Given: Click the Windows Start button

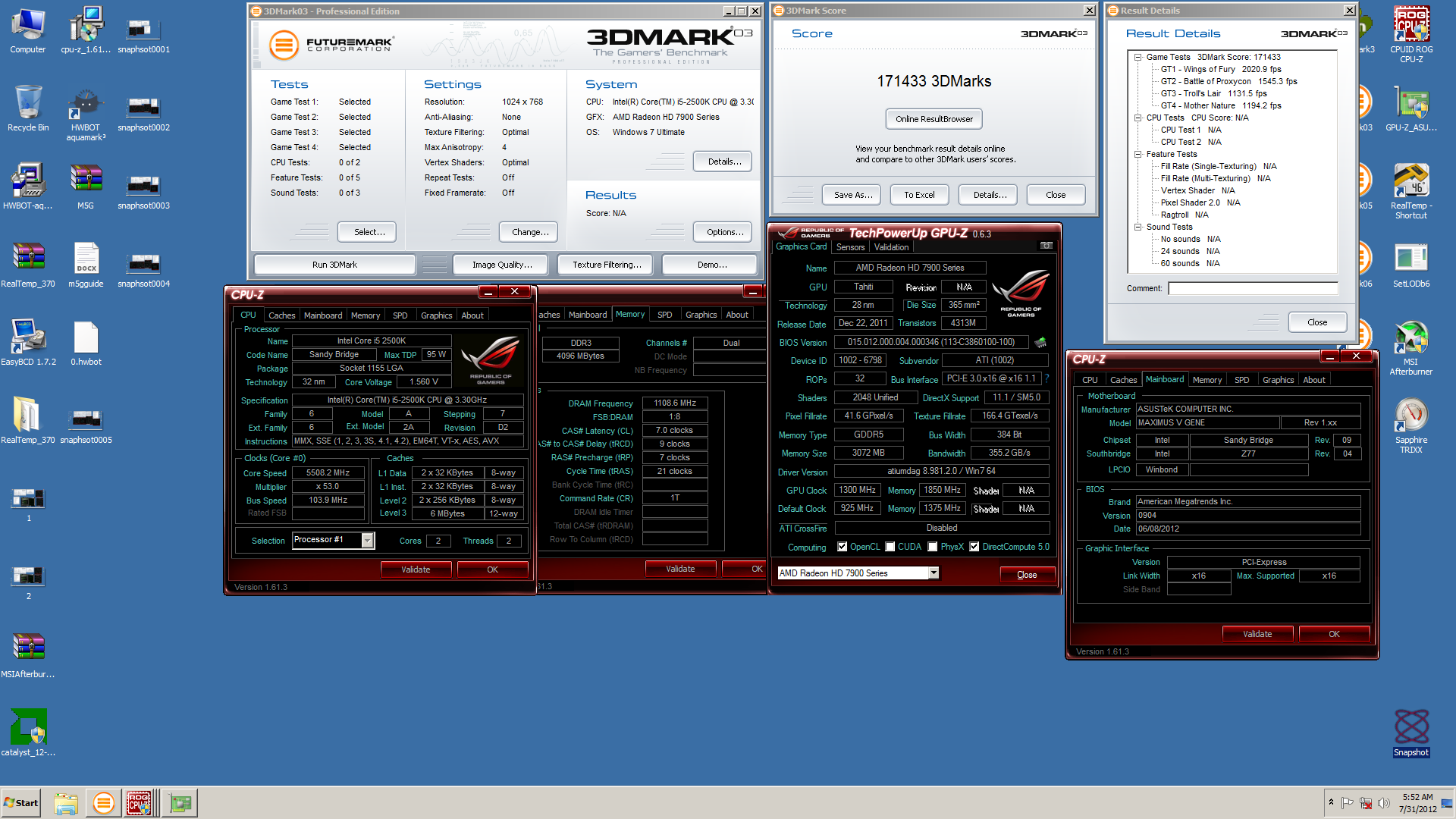Looking at the screenshot, I should [21, 803].
